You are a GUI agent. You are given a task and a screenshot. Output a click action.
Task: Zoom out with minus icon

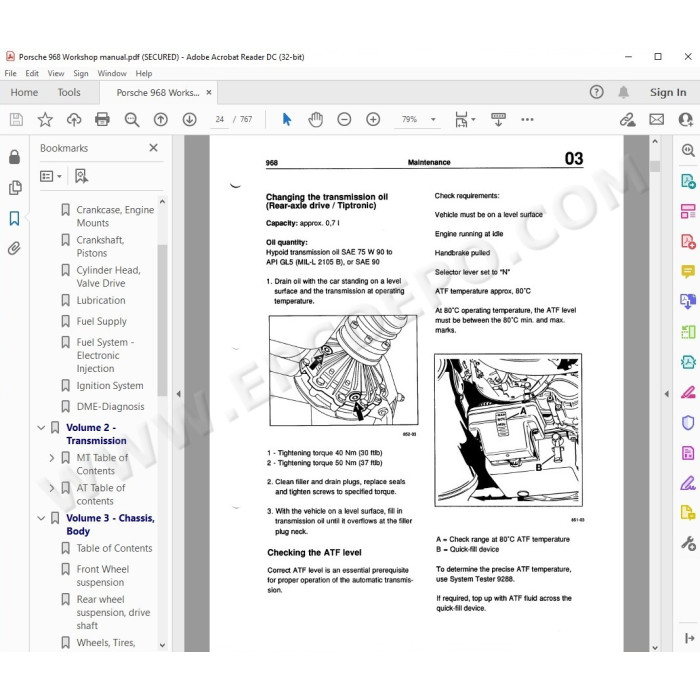(x=344, y=119)
